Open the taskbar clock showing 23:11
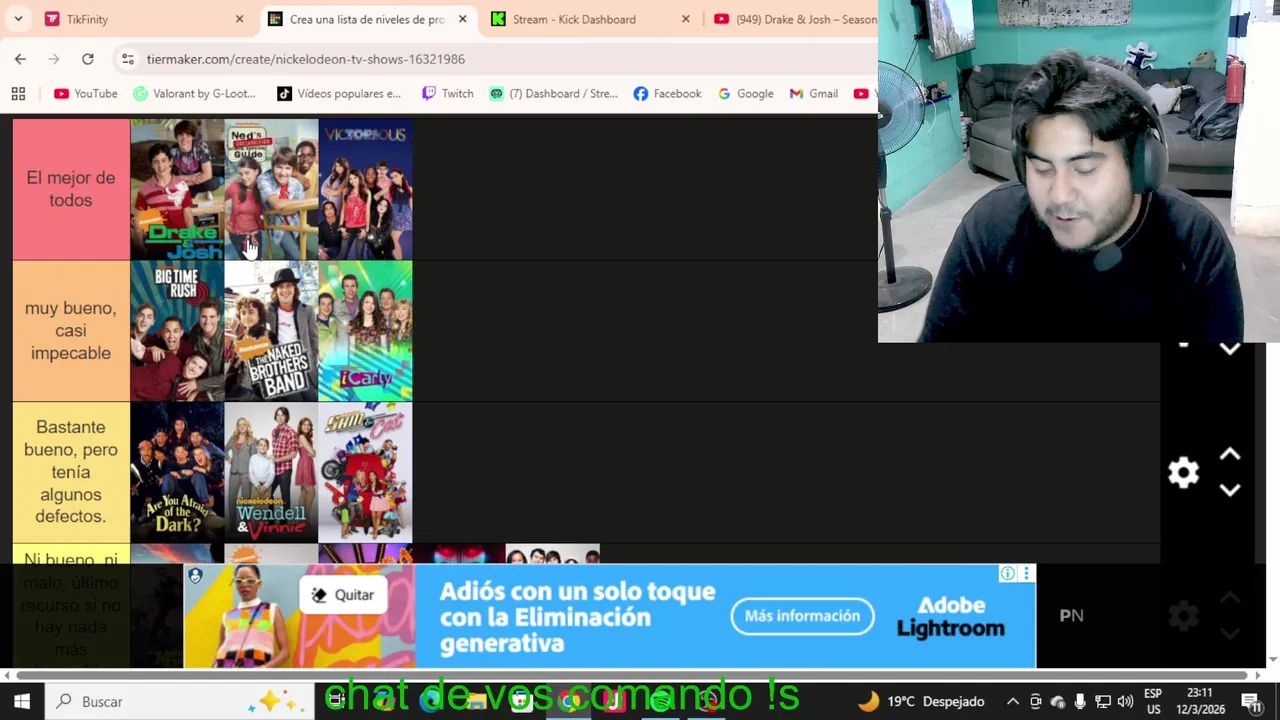This screenshot has height=720, width=1280. pos(1200,702)
